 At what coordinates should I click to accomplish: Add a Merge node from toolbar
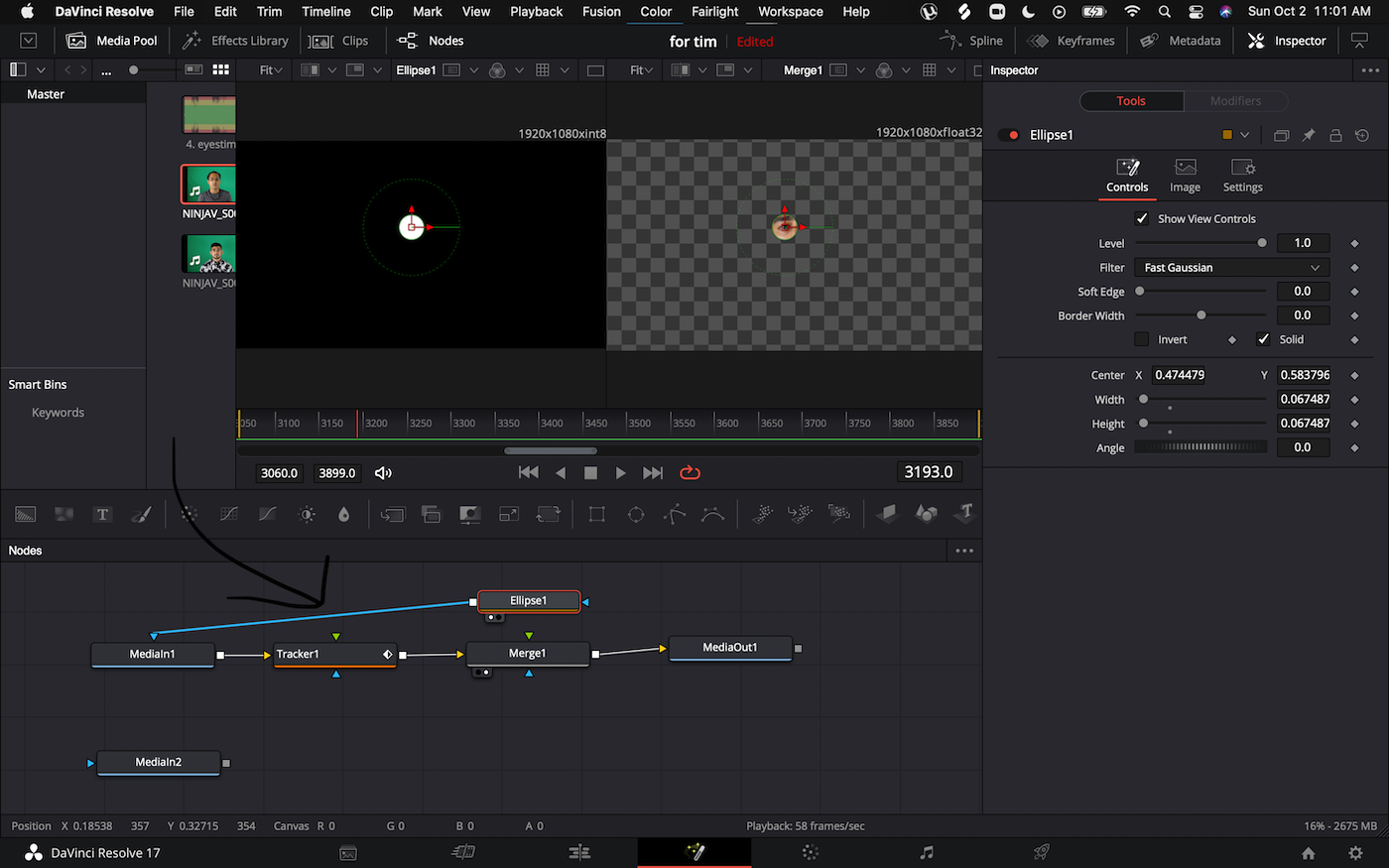pyautogui.click(x=393, y=514)
